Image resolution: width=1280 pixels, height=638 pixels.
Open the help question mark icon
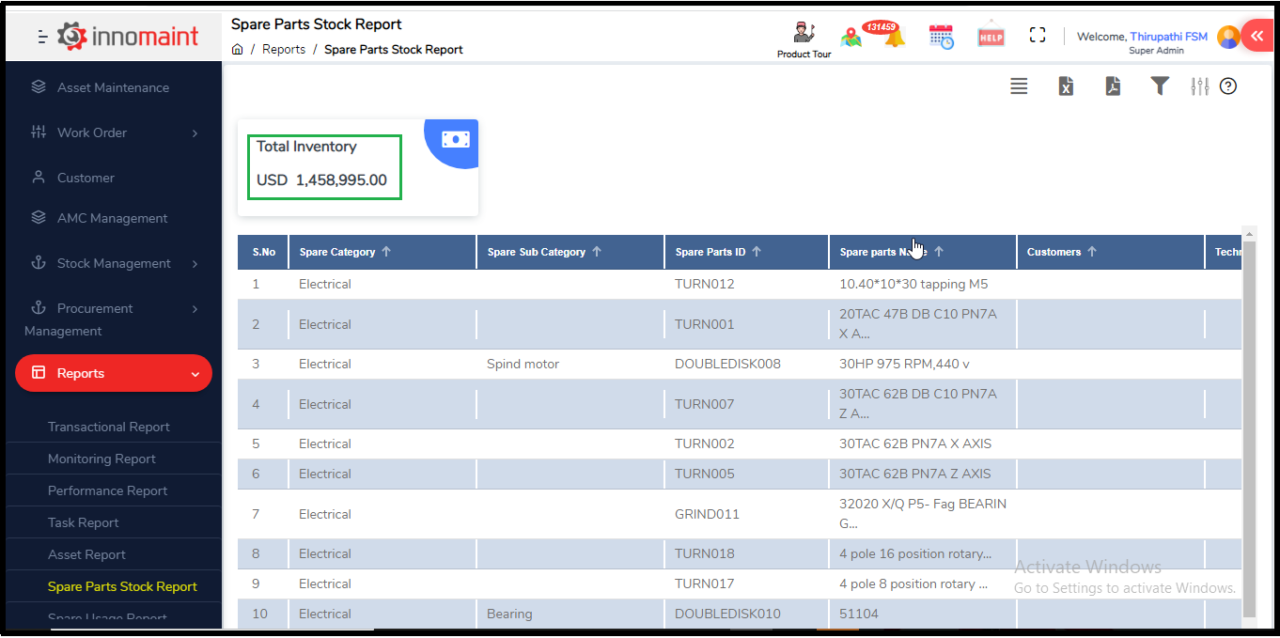[x=1228, y=86]
